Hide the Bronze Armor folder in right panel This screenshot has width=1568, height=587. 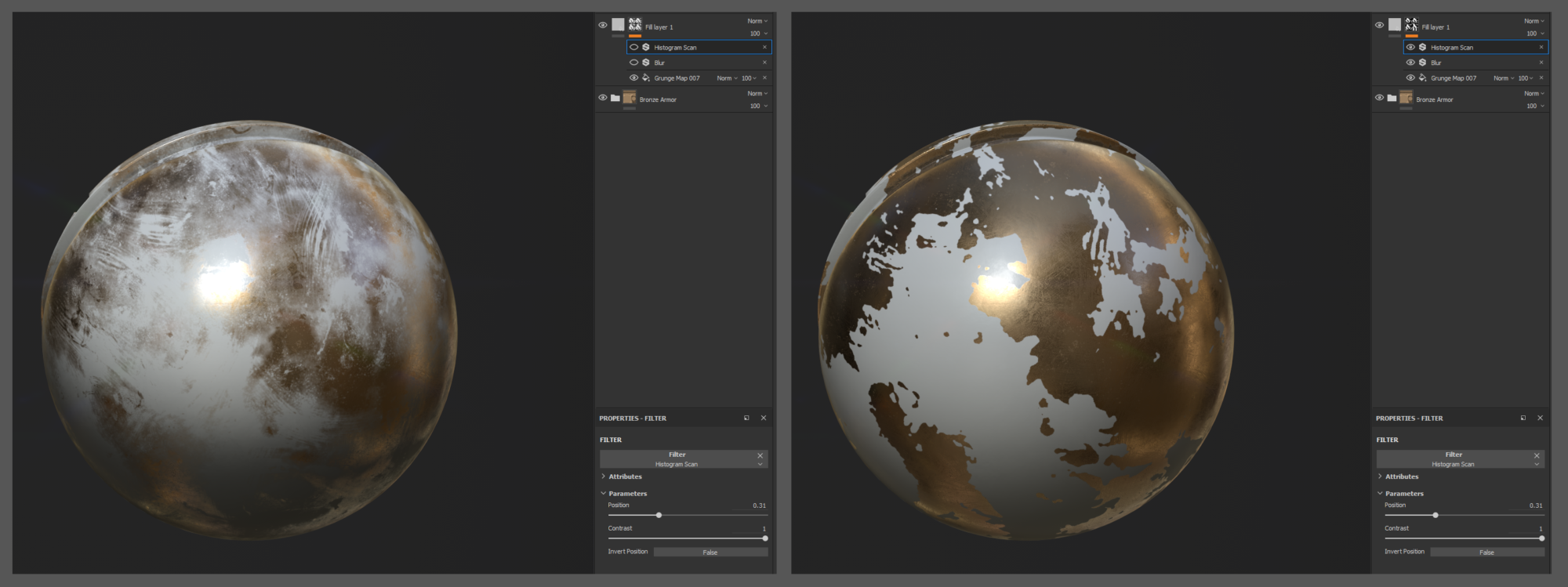click(1379, 98)
